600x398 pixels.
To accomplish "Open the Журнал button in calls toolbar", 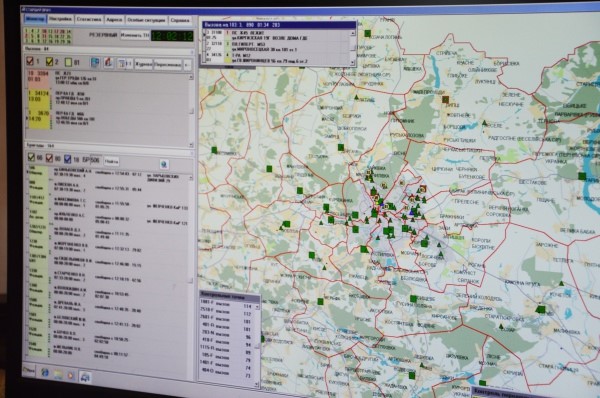I will pos(143,64).
